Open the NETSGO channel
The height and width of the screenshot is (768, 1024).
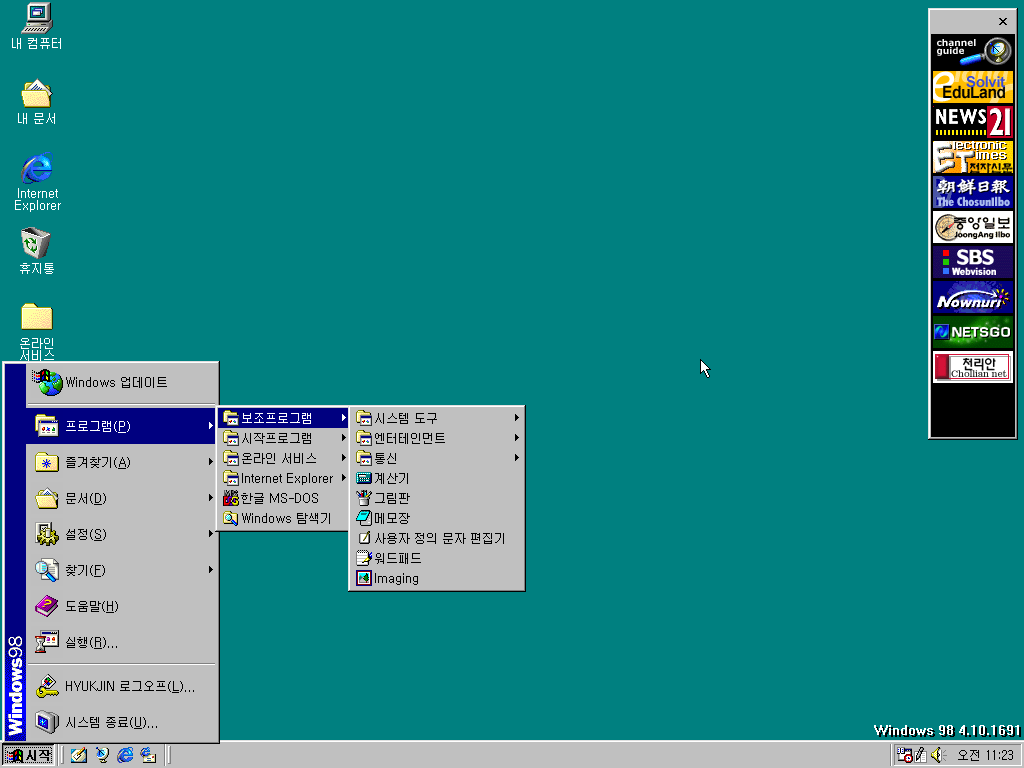972,332
